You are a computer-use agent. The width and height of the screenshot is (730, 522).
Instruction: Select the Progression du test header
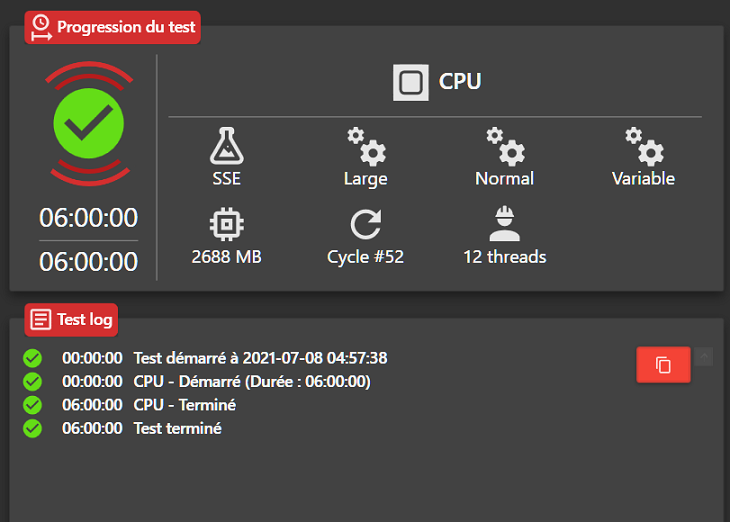(x=112, y=27)
